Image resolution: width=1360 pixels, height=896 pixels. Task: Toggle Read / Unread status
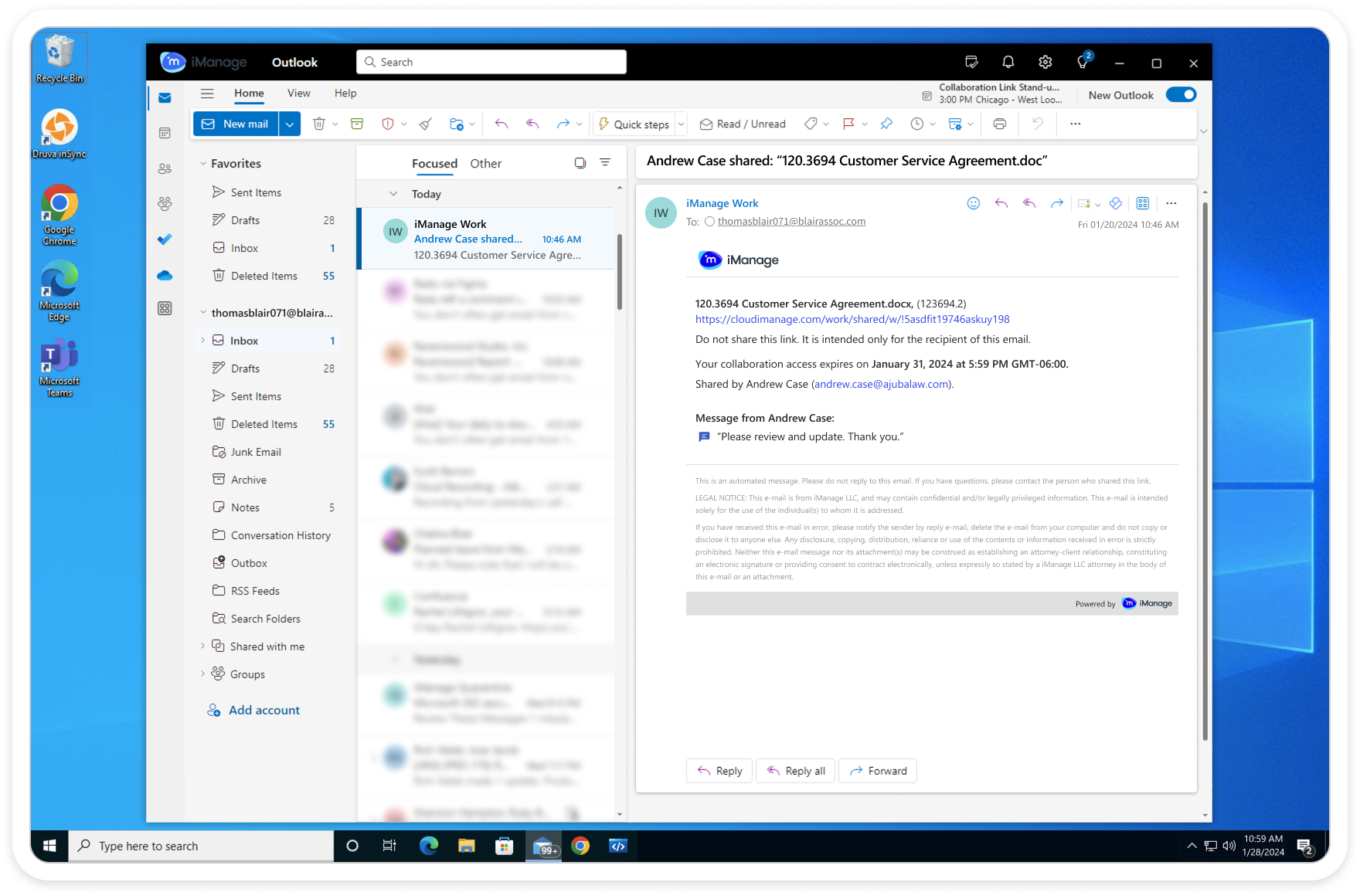[x=743, y=124]
